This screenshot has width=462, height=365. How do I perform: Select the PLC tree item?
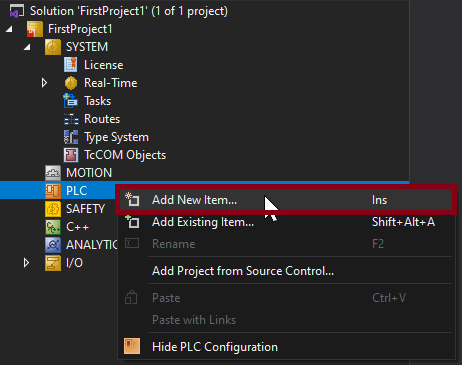[76, 191]
